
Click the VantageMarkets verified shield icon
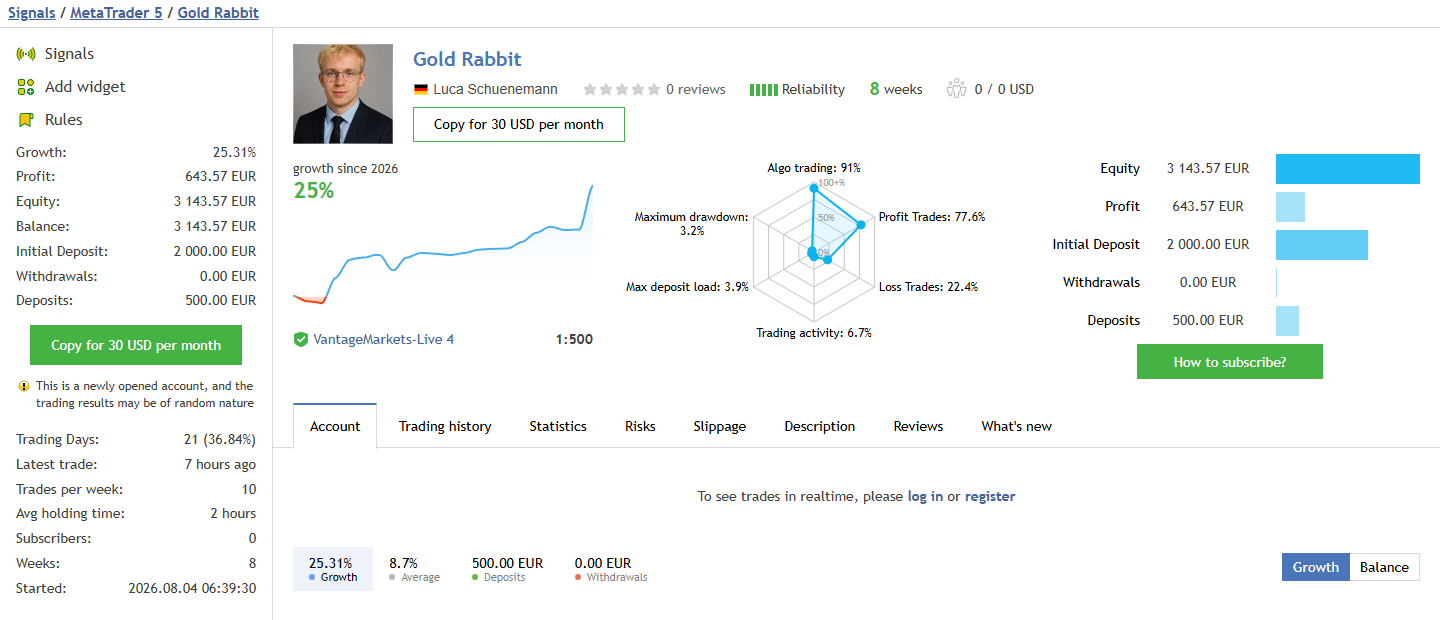(300, 340)
